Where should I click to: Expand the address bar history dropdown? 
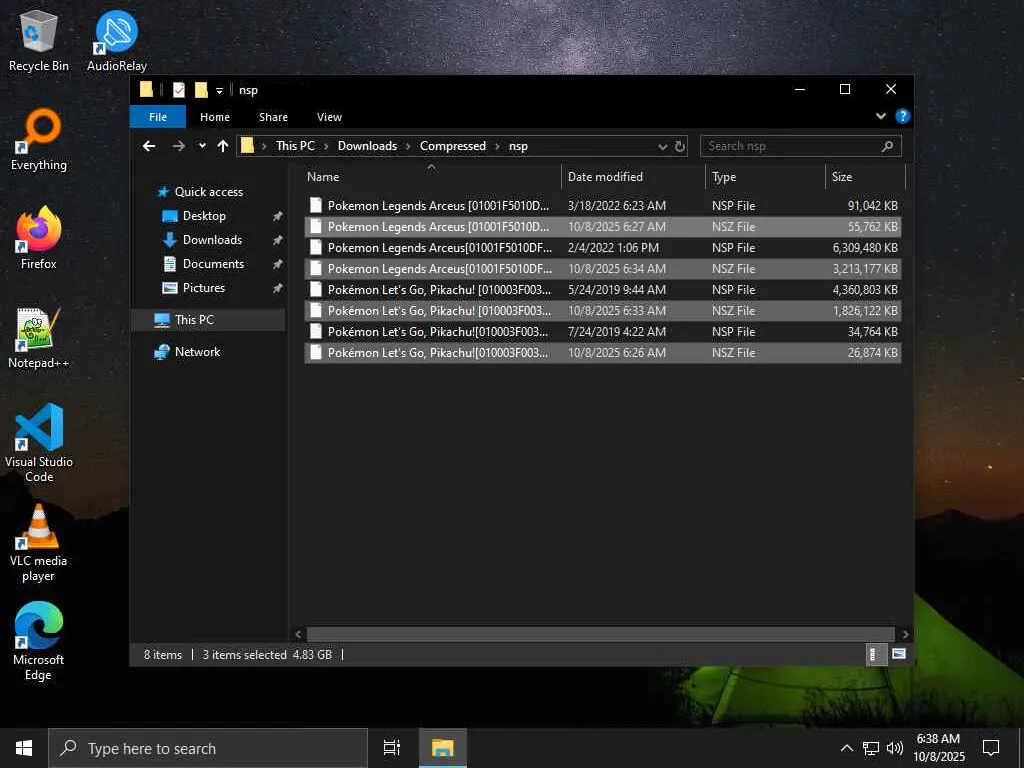tap(663, 146)
